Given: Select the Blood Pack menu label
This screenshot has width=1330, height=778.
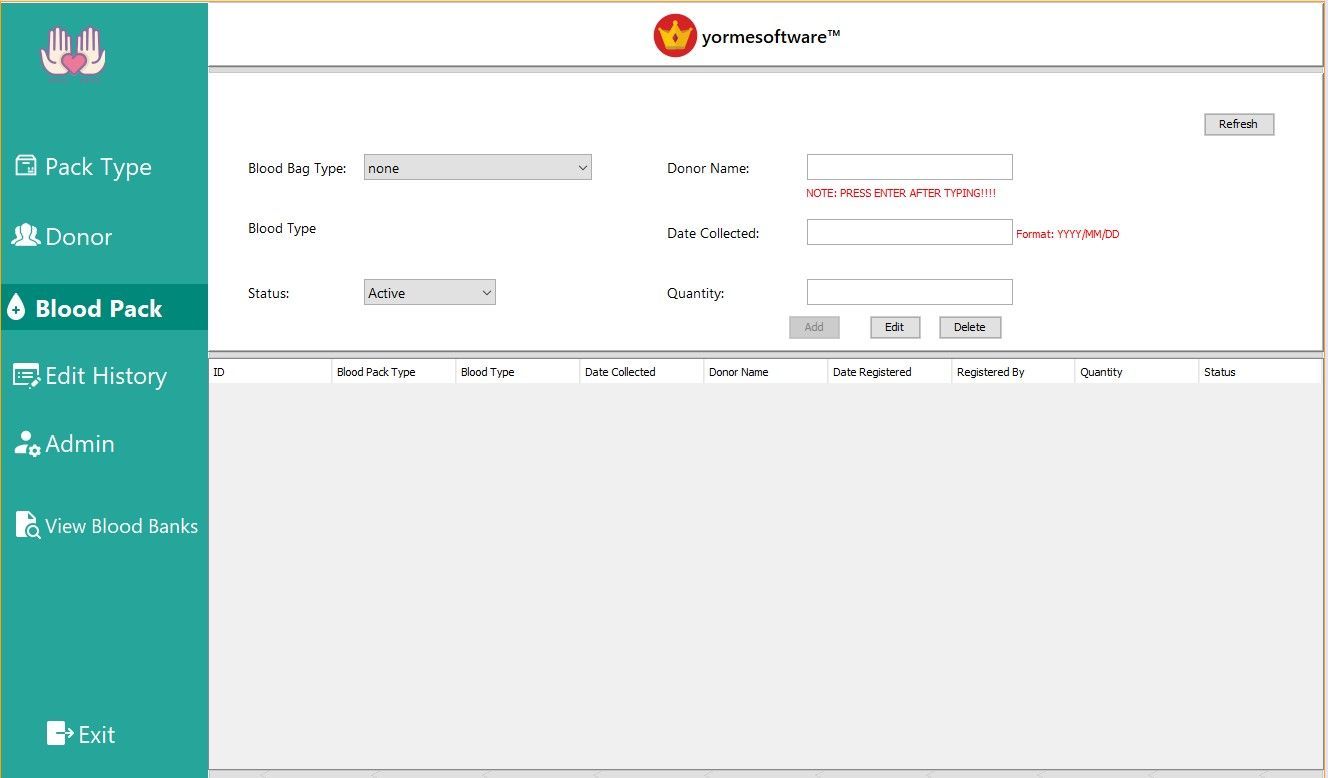Looking at the screenshot, I should (99, 309).
